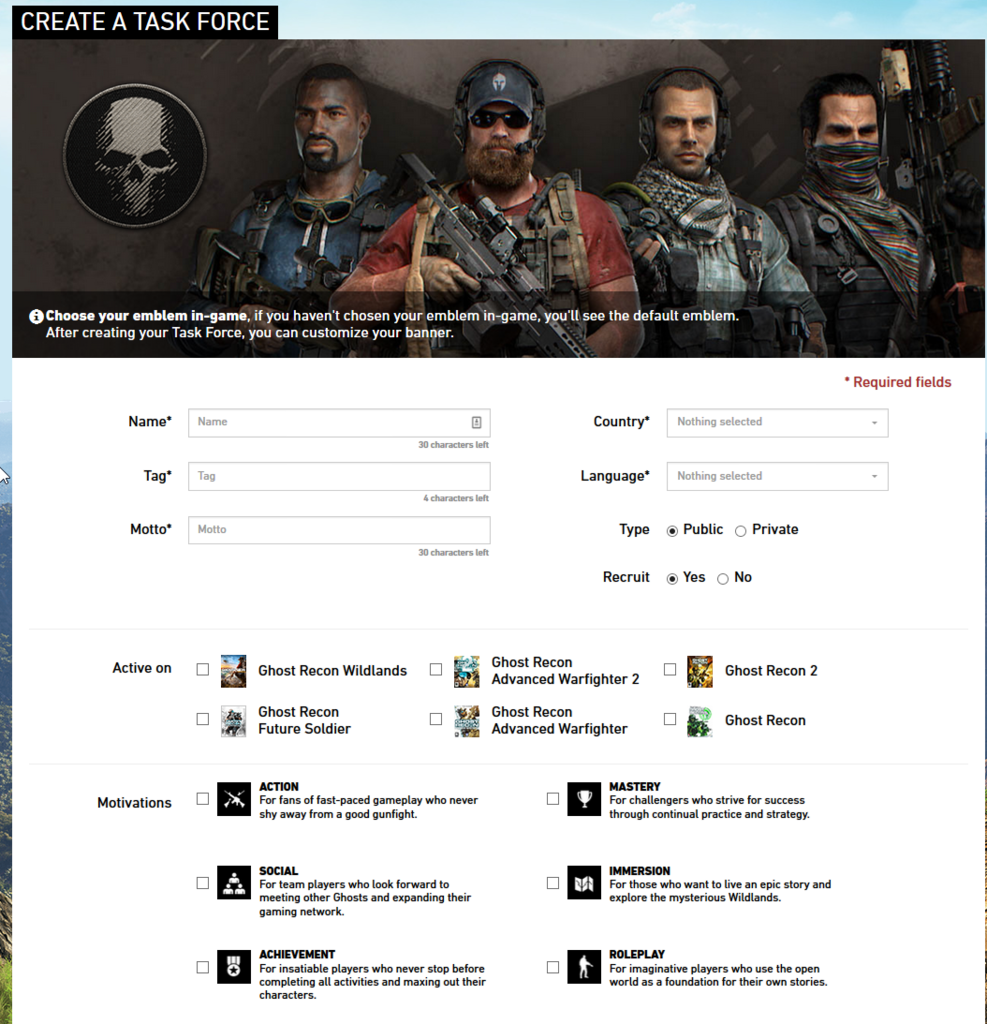This screenshot has width=987, height=1024.
Task: Tick the Ghost Recon Wildlands checkbox
Action: click(202, 669)
